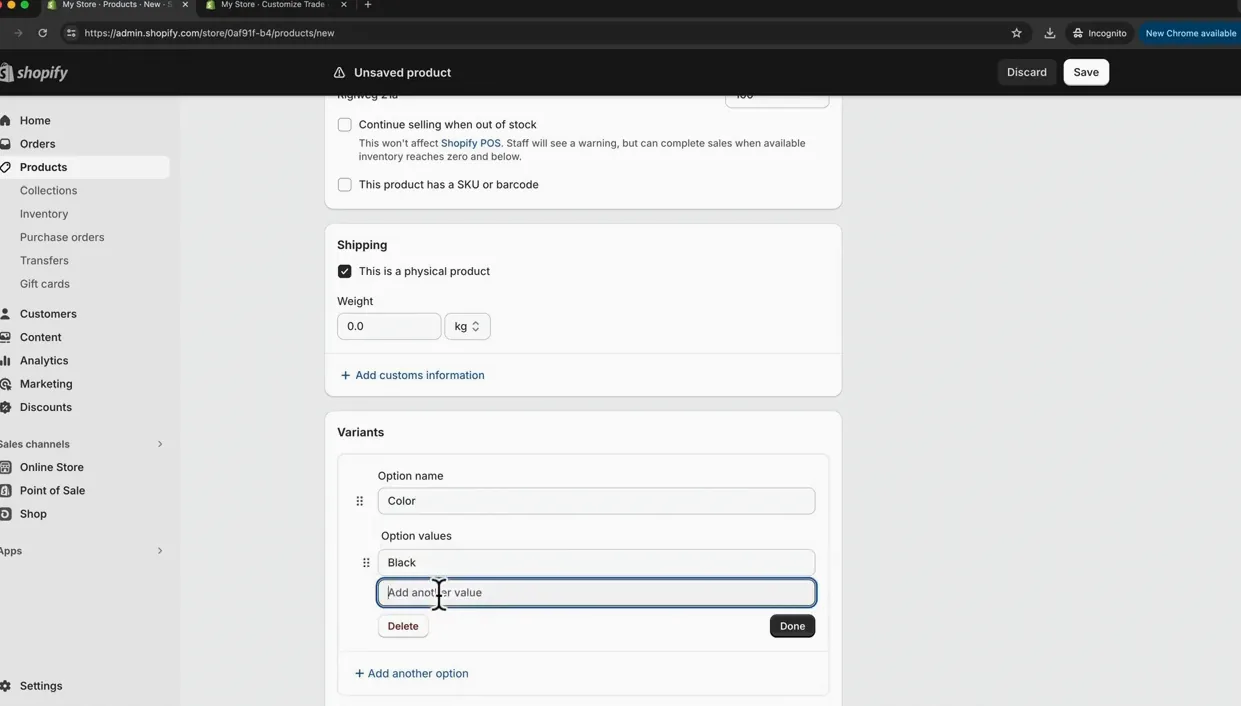Click the Content sidebar icon

tap(5, 337)
